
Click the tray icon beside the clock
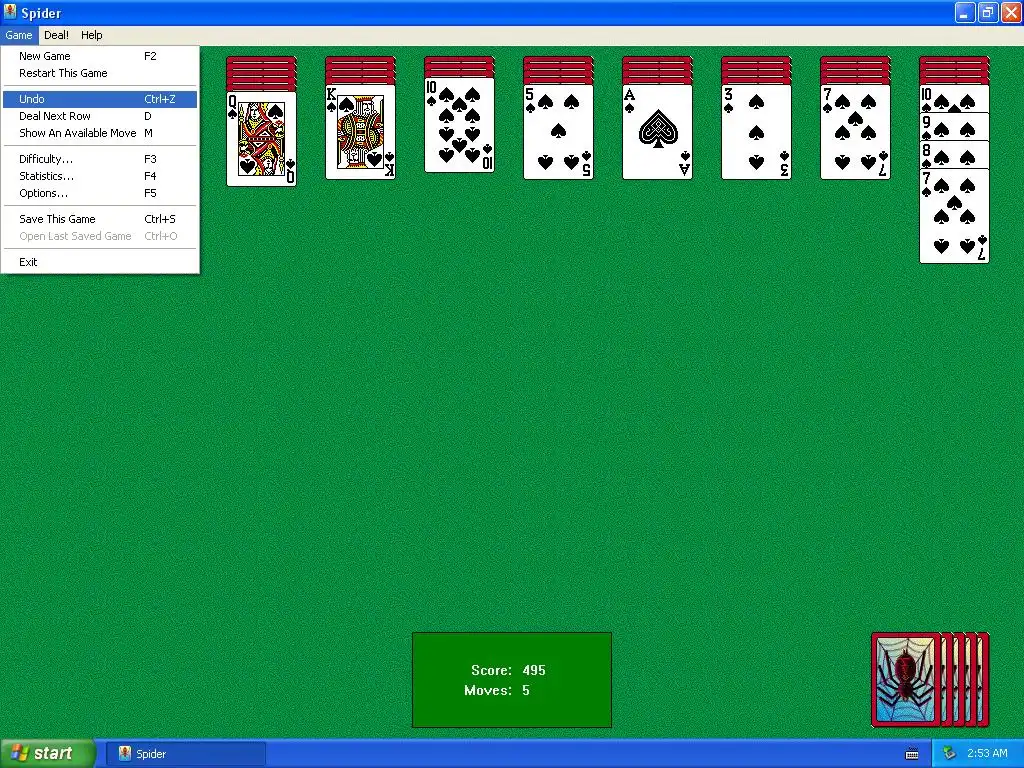pos(949,754)
